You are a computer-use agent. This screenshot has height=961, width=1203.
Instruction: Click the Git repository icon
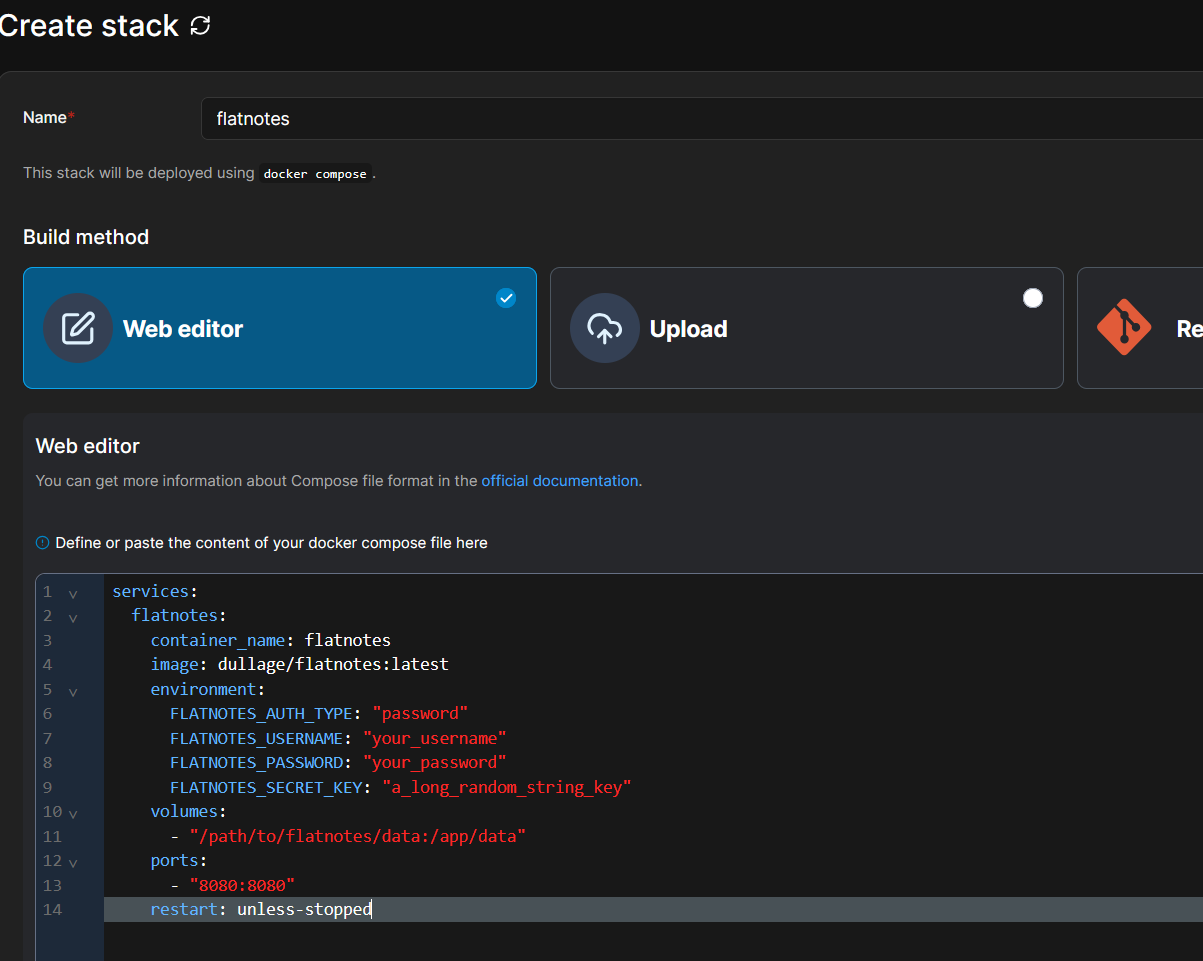(1124, 327)
